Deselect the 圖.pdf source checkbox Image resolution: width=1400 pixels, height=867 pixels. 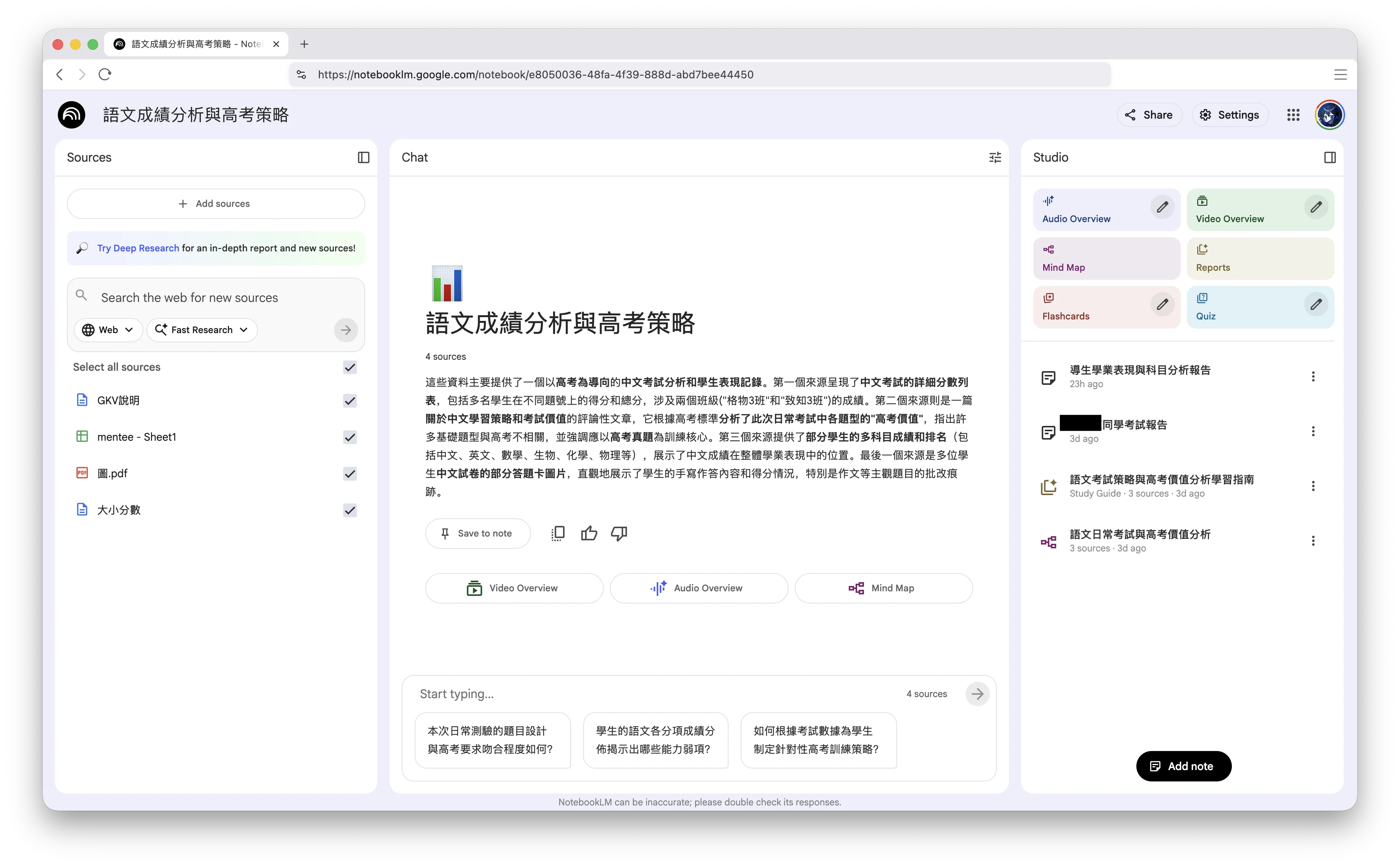pos(350,474)
